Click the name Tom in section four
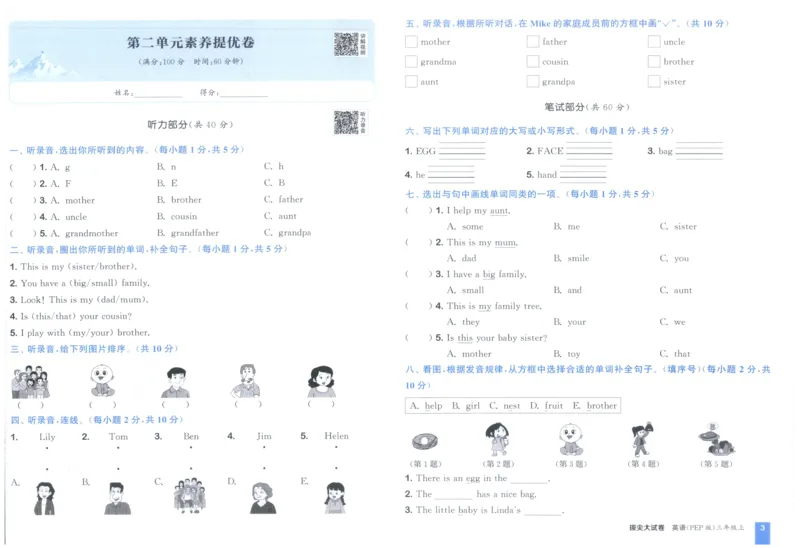Viewport: 800px width, 548px height. point(118,436)
